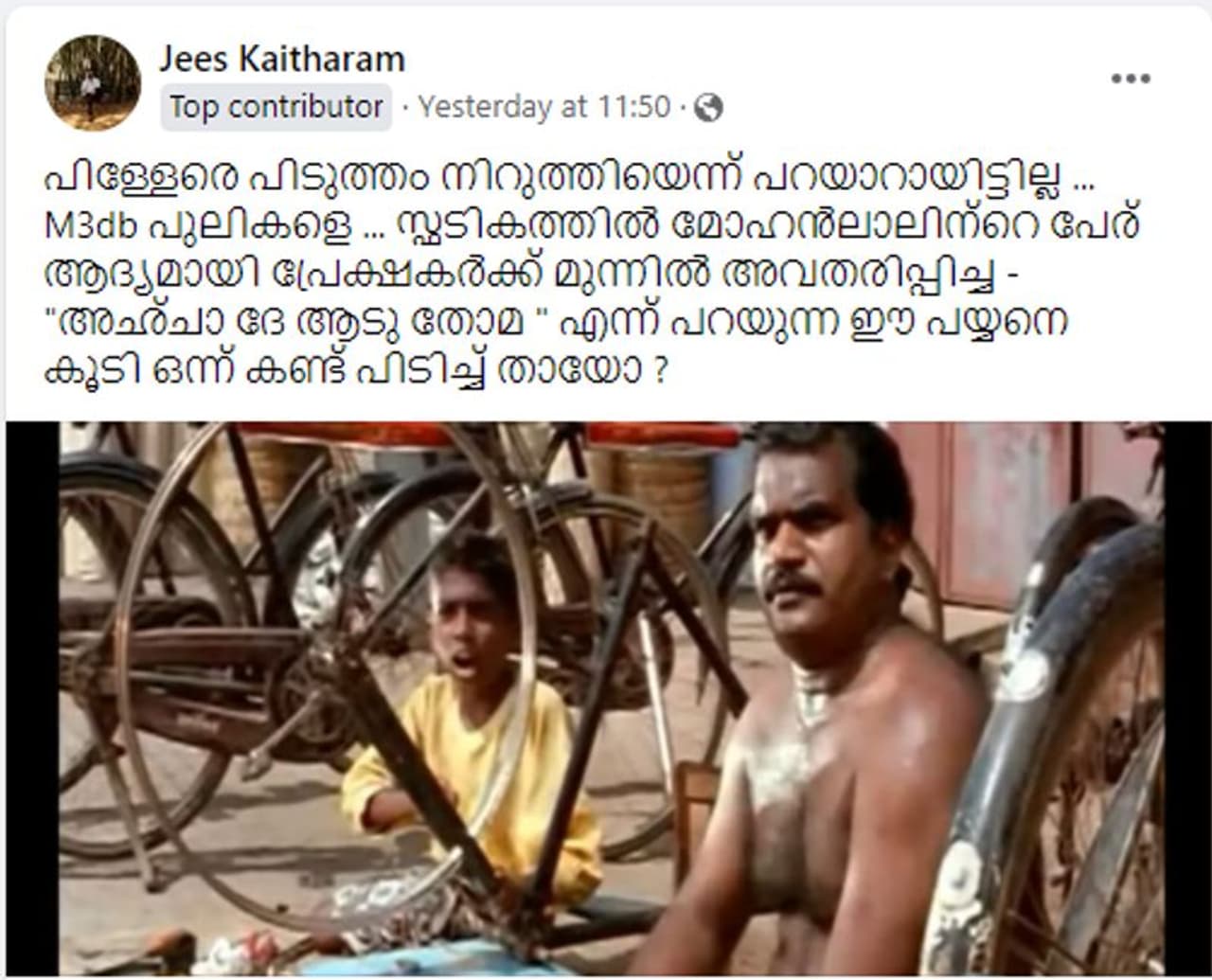Click the Top contributor badge
Screen dimensions: 1212x980
click(x=276, y=107)
